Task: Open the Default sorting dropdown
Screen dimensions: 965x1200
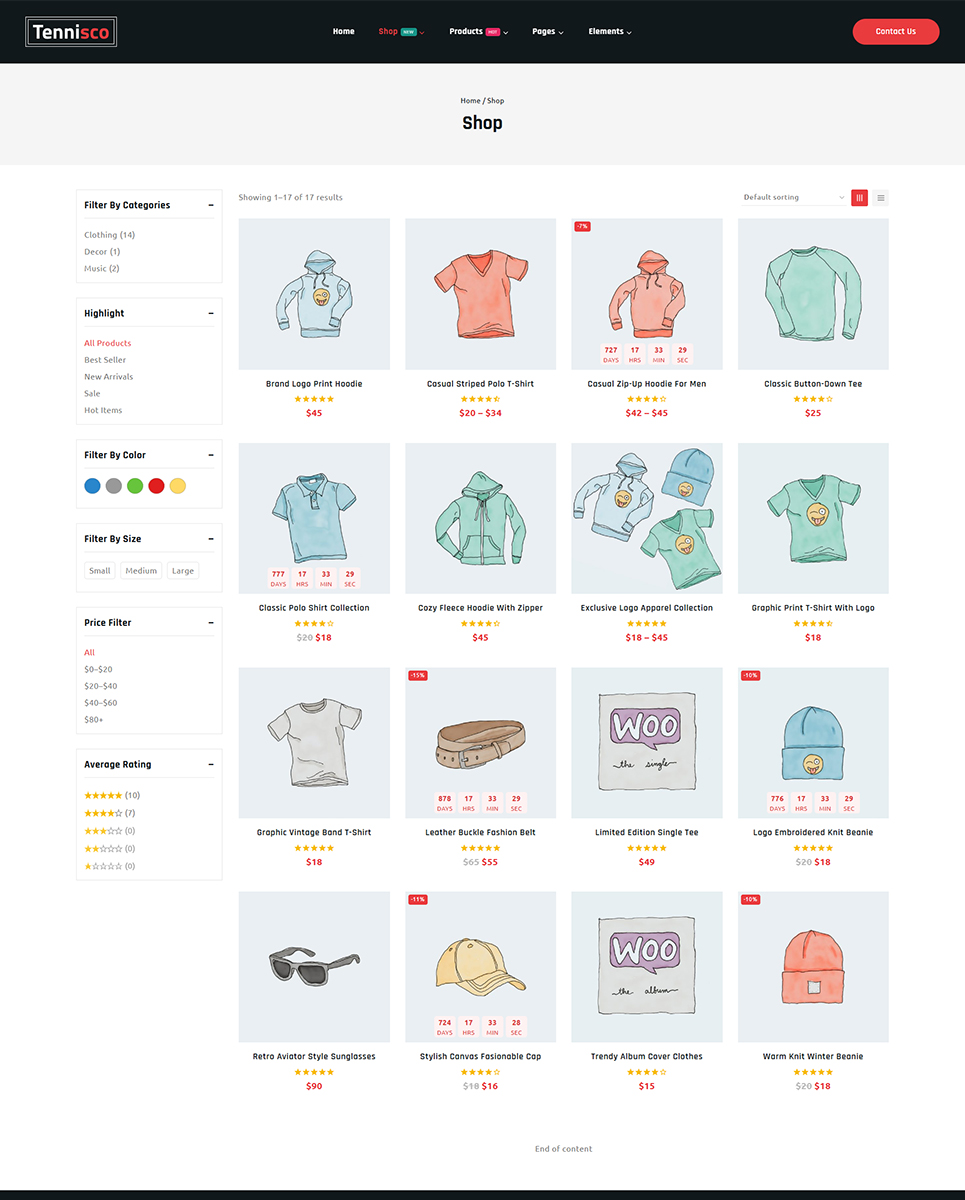Action: pos(794,198)
